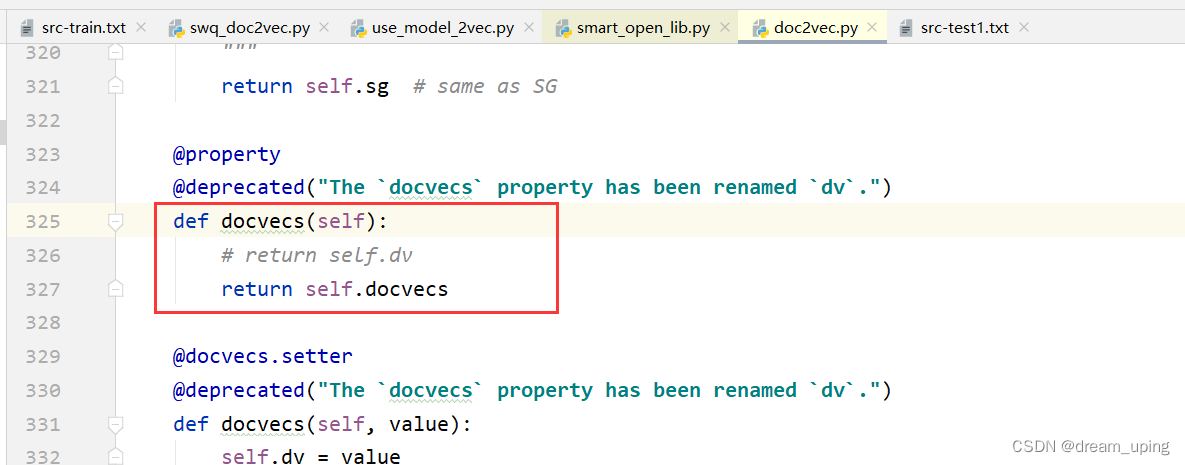This screenshot has height=465, width=1185.
Task: Close the swq_doc2vec.py tab
Action: 323,28
